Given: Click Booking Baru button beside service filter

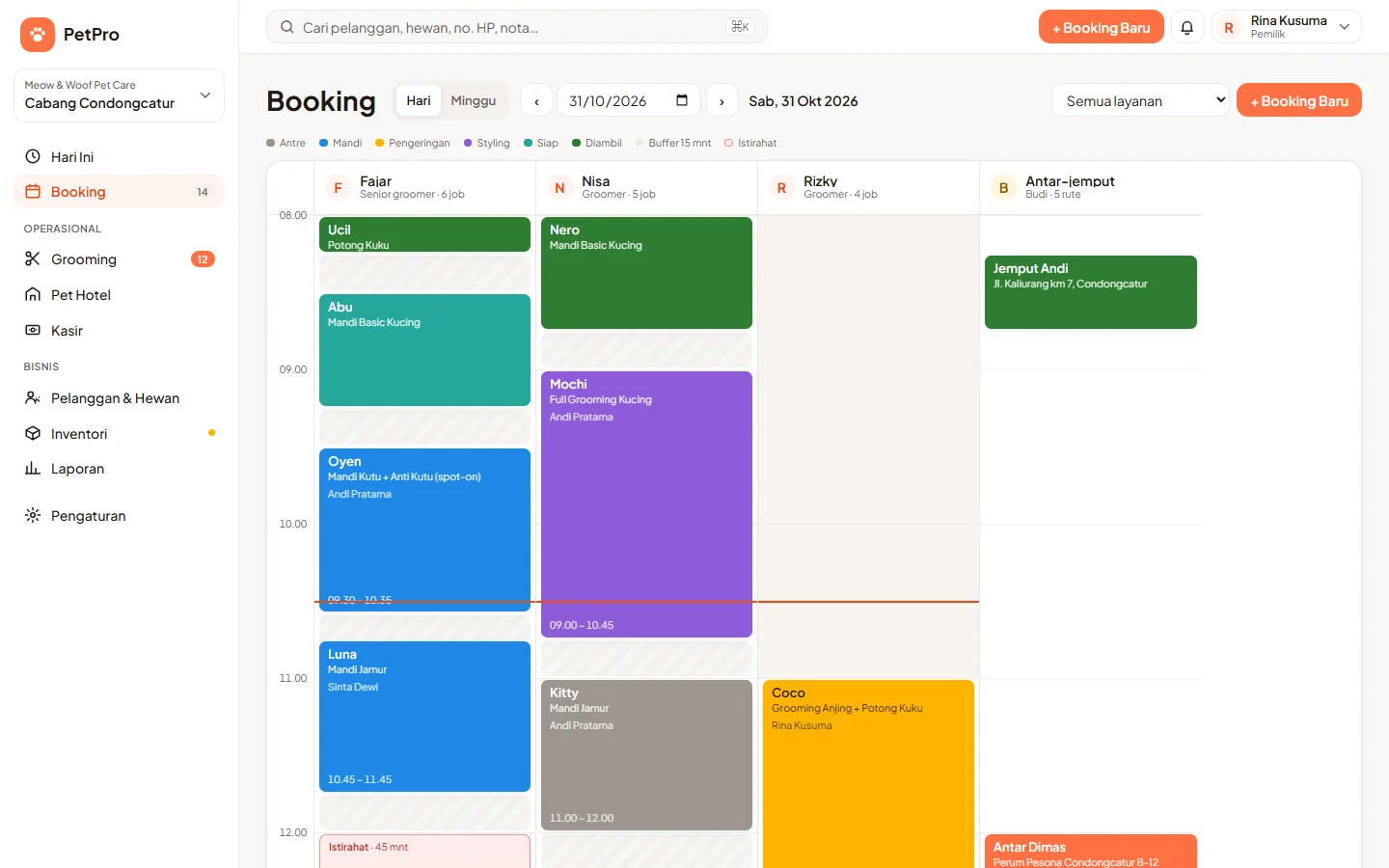Looking at the screenshot, I should point(1298,100).
